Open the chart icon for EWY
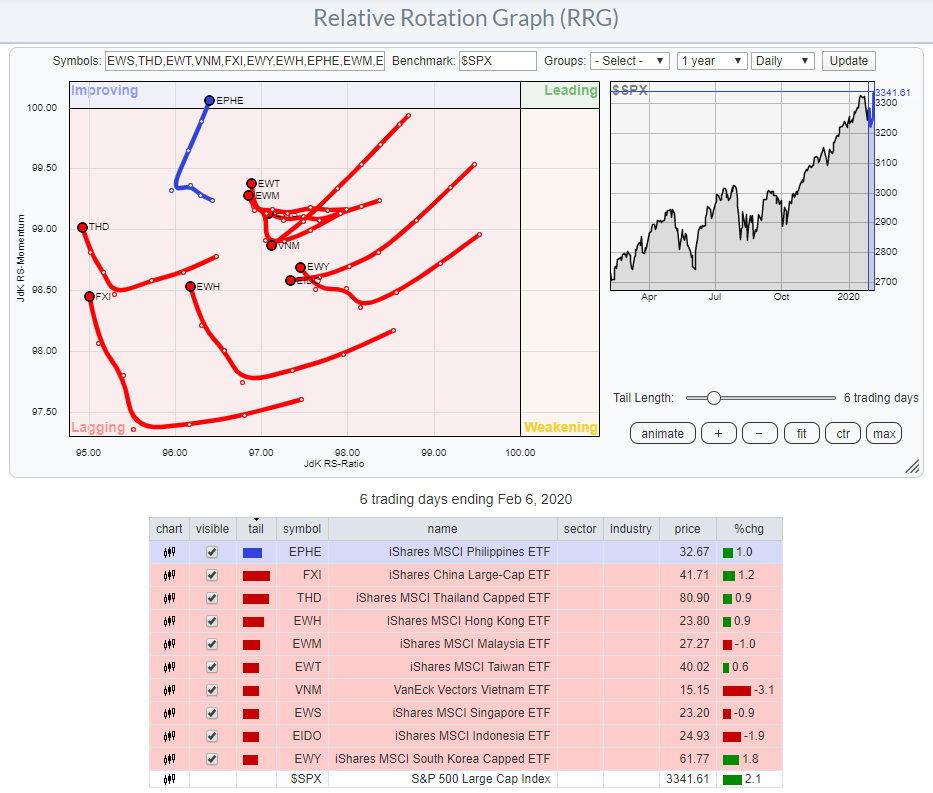This screenshot has height=793, width=933. [x=169, y=759]
